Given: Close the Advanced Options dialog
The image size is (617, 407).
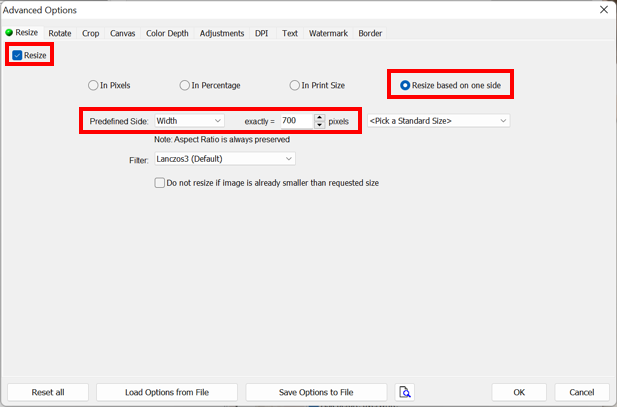Looking at the screenshot, I should [x=604, y=9].
